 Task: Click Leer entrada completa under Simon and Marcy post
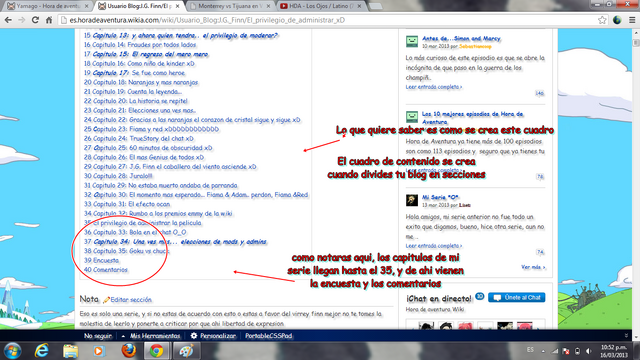pos(434,87)
